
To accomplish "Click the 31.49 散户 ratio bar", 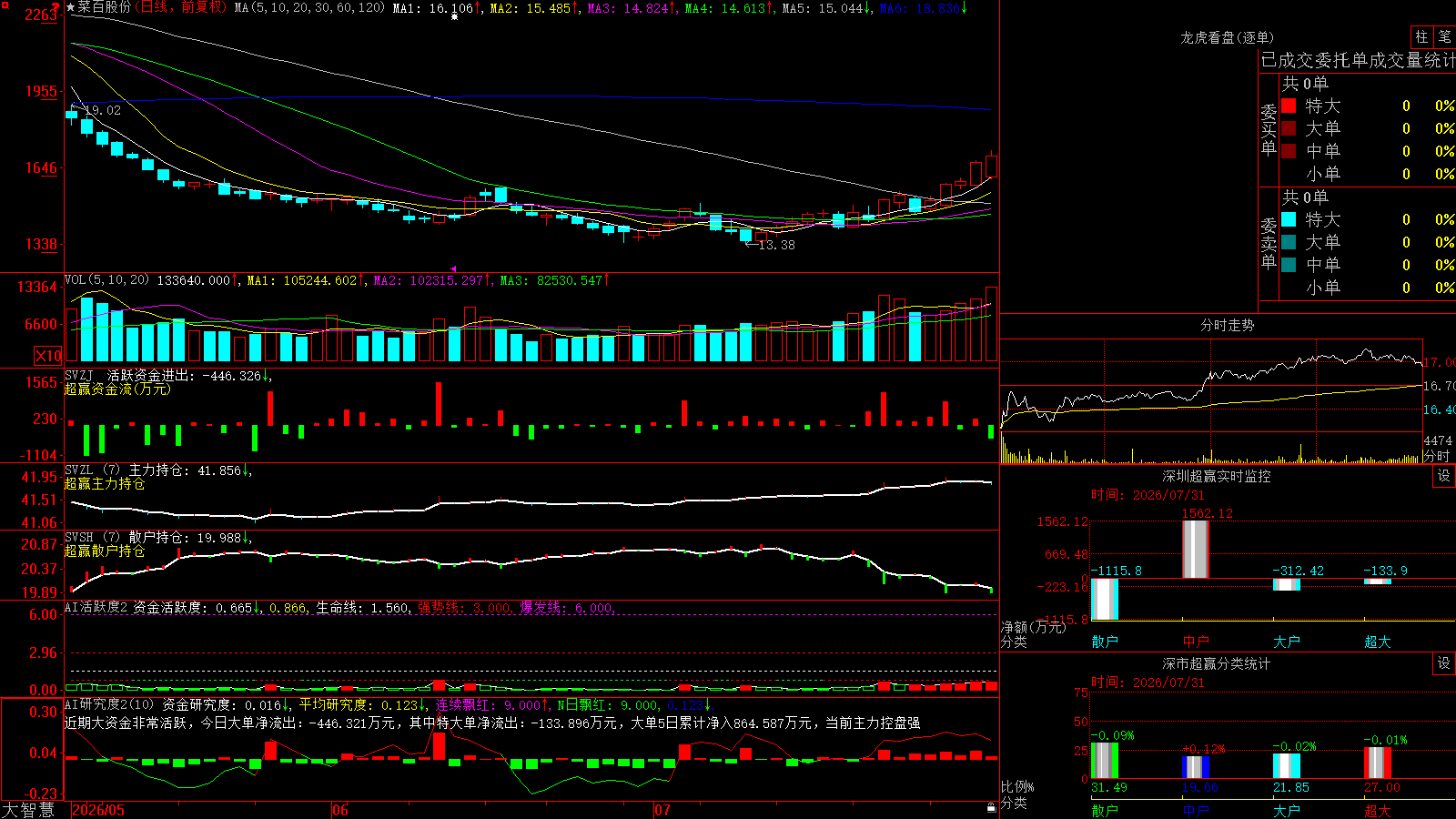I will coord(1105,761).
